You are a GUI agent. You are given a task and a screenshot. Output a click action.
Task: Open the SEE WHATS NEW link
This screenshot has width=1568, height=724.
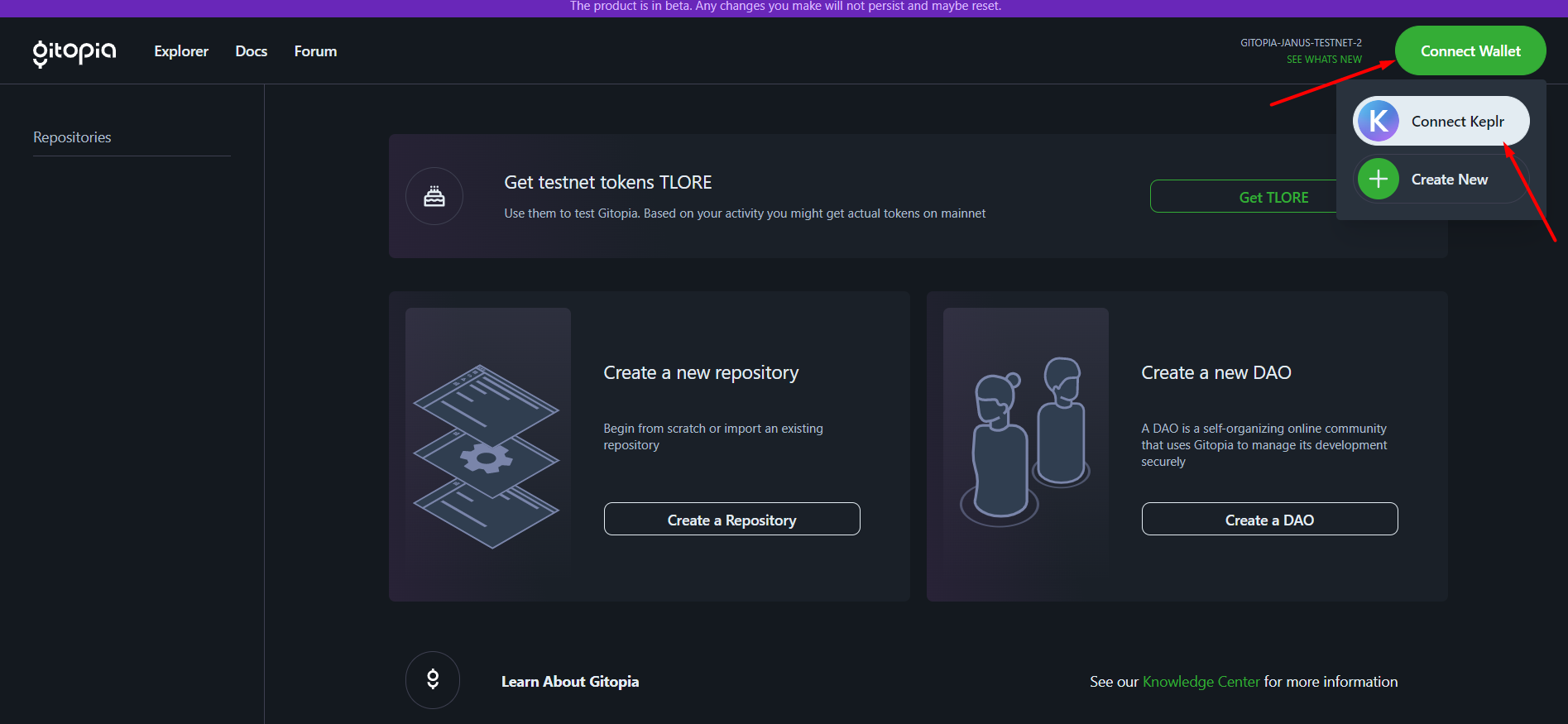point(1324,60)
